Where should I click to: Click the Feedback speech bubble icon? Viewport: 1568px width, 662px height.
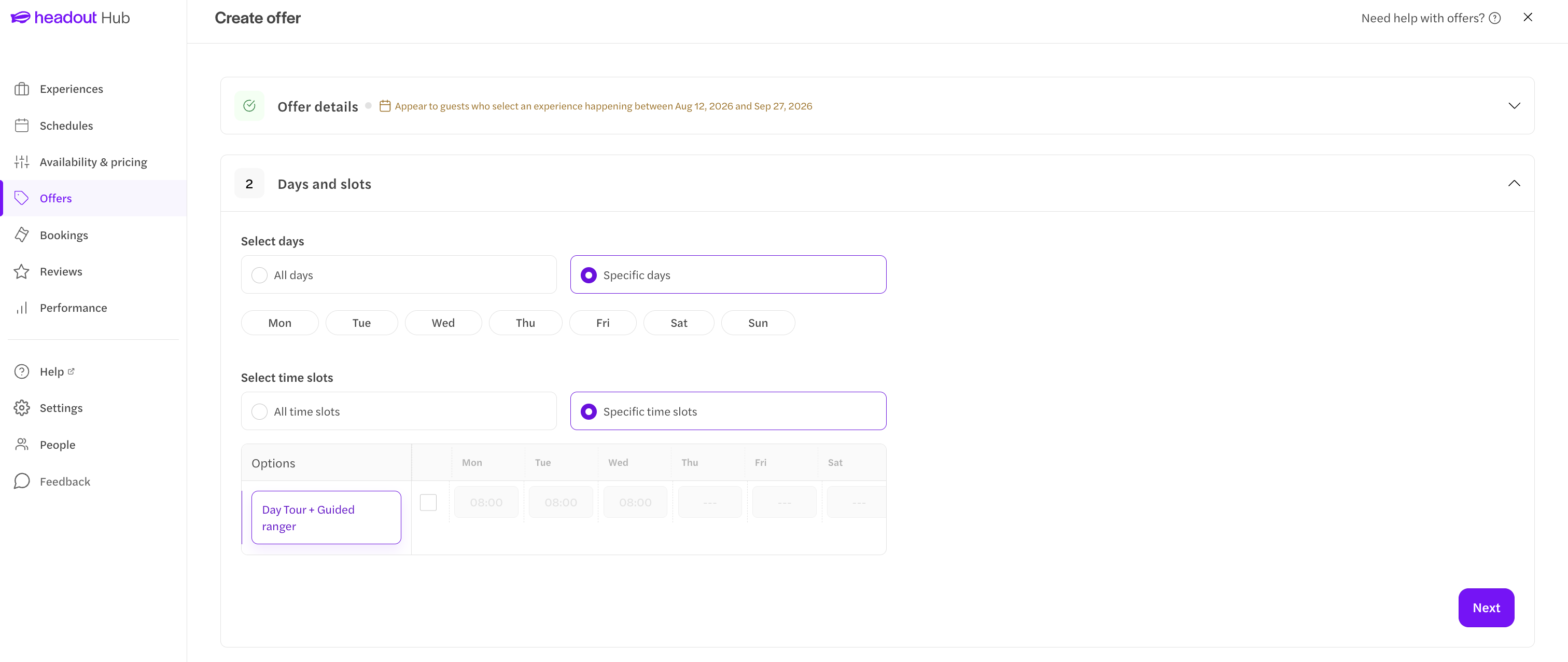(x=22, y=481)
